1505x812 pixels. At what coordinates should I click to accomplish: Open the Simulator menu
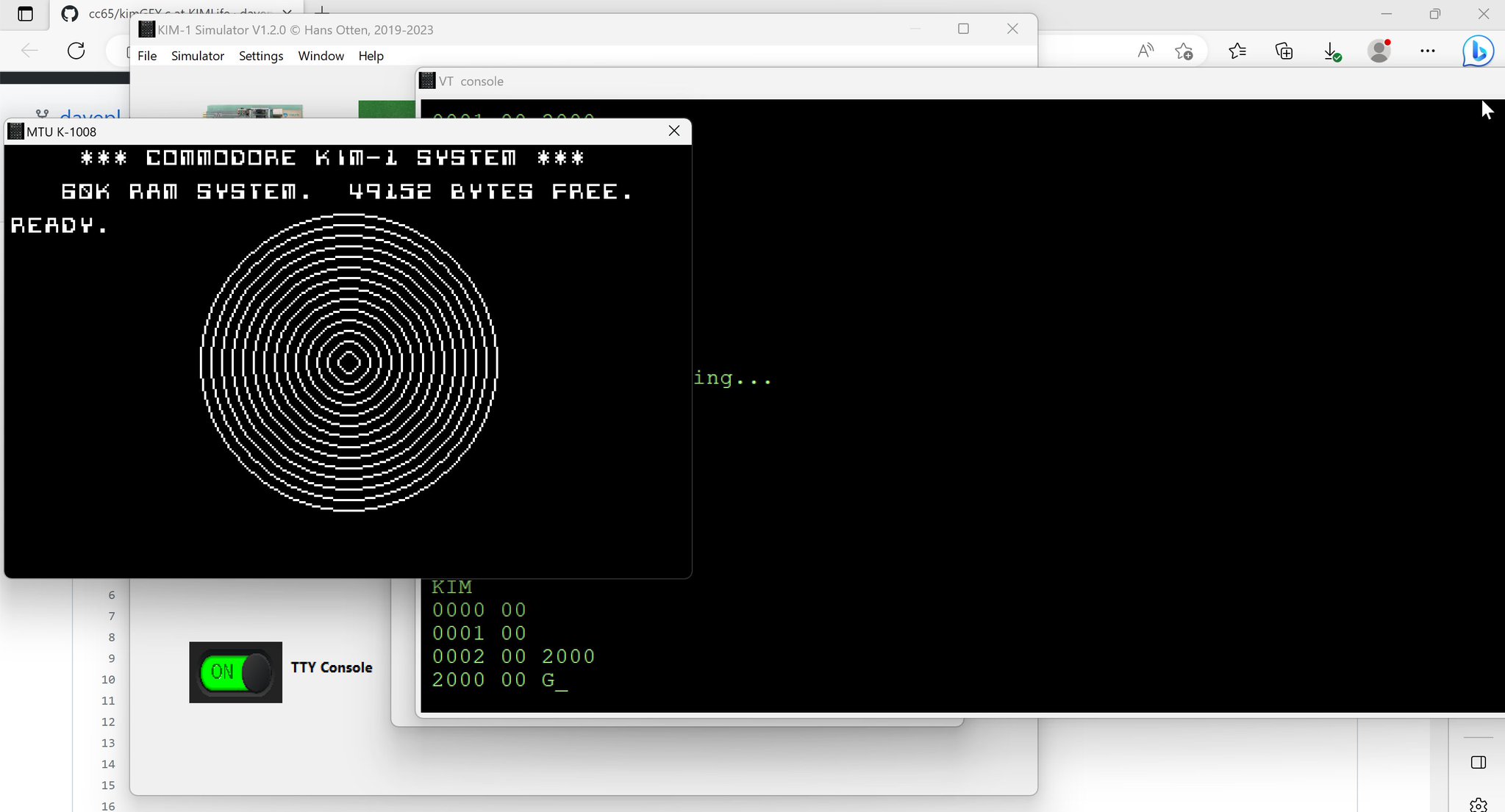point(197,56)
